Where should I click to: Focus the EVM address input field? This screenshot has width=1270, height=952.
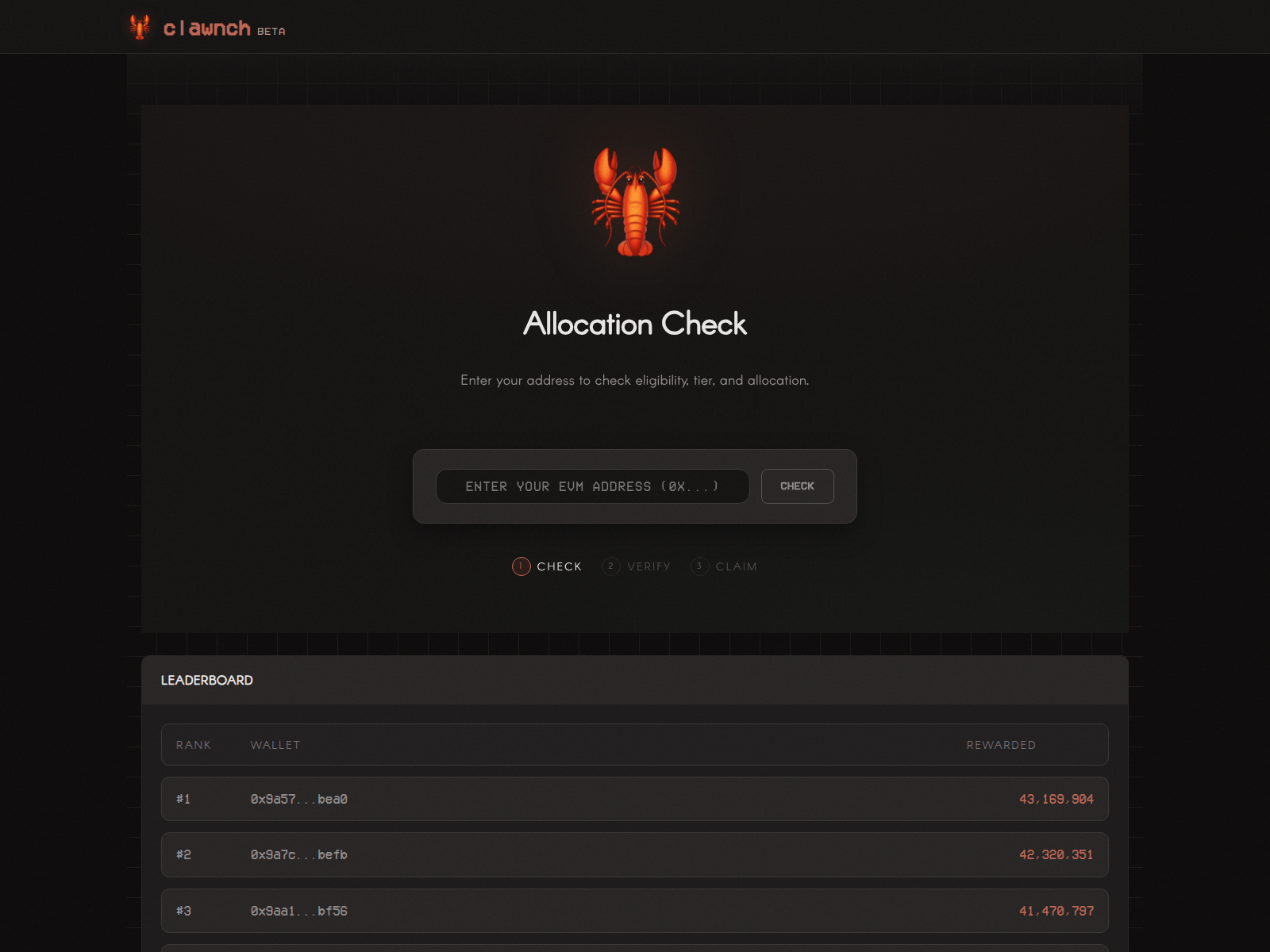pyautogui.click(x=593, y=486)
